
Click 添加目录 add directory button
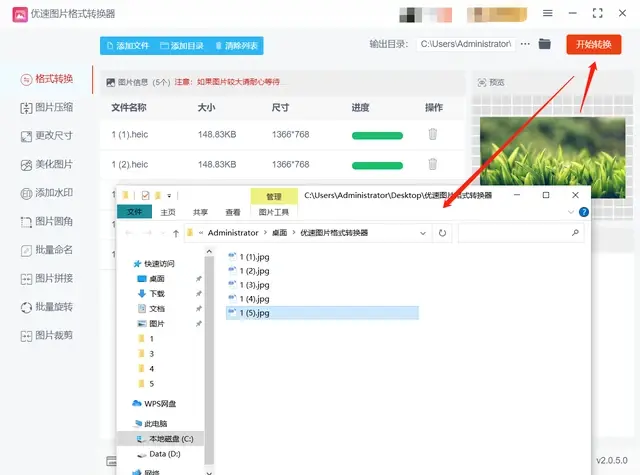pyautogui.click(x=182, y=46)
